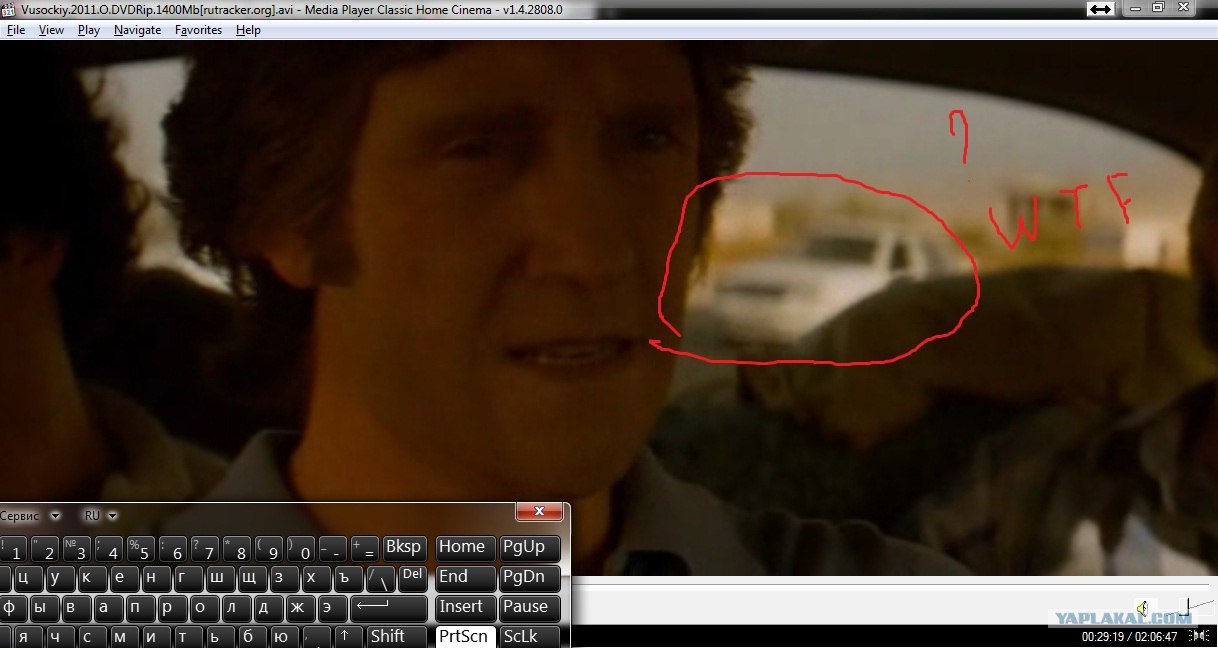The height and width of the screenshot is (648, 1218).
Task: Tap the minus key on keyboard
Action: tap(333, 549)
